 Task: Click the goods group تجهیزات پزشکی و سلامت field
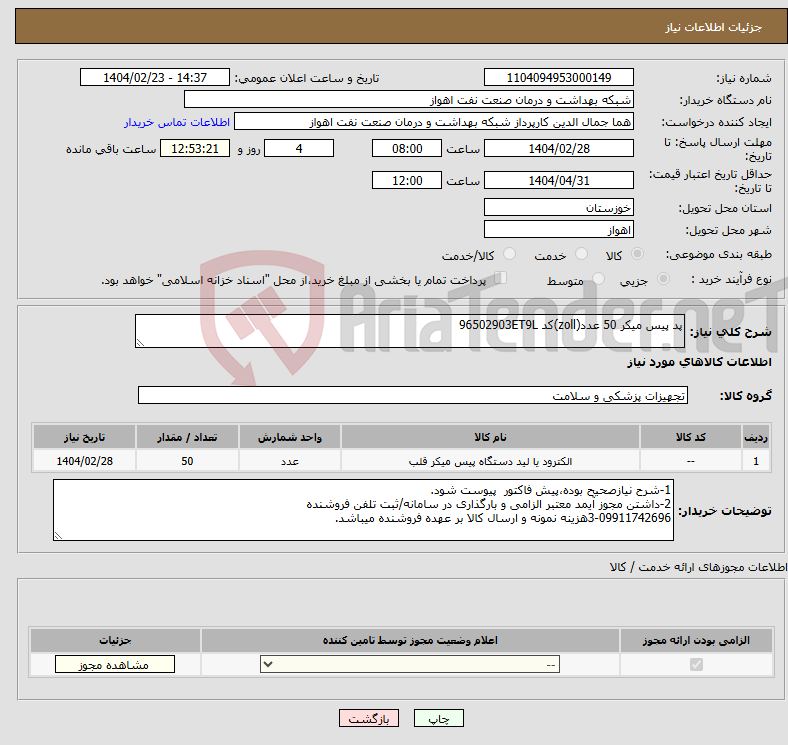(x=413, y=395)
